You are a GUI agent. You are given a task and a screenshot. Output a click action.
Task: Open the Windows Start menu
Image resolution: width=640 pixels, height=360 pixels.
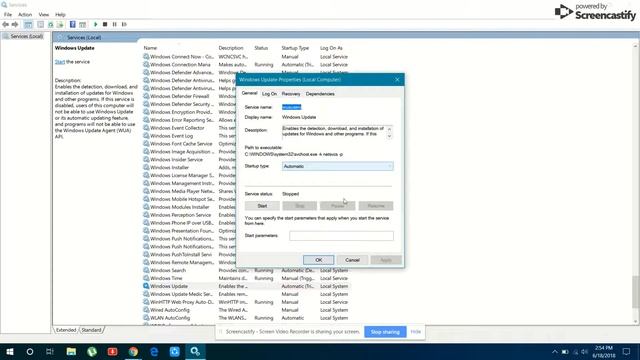coord(10,351)
